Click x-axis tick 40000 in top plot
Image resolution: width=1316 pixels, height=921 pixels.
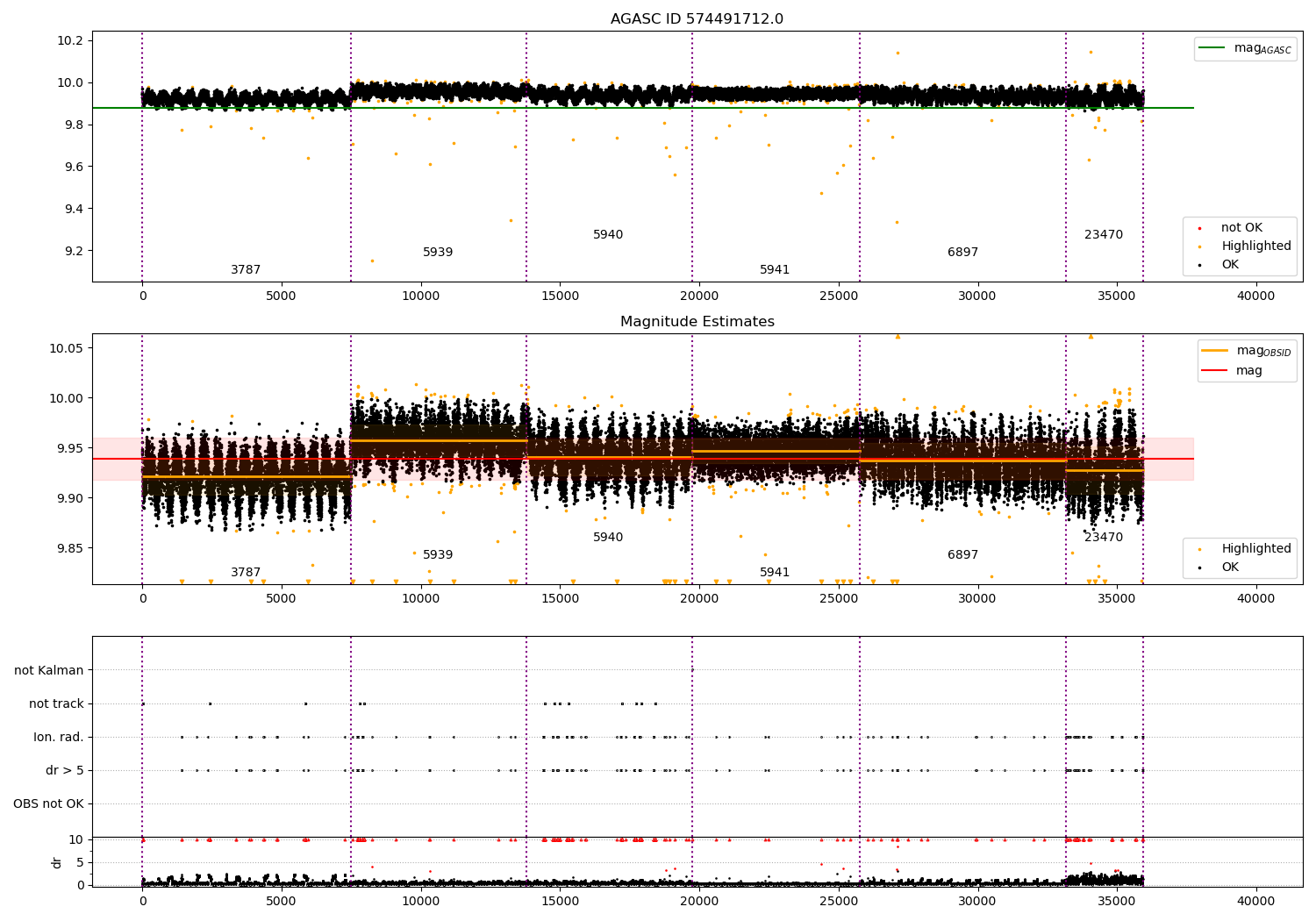point(1255,296)
